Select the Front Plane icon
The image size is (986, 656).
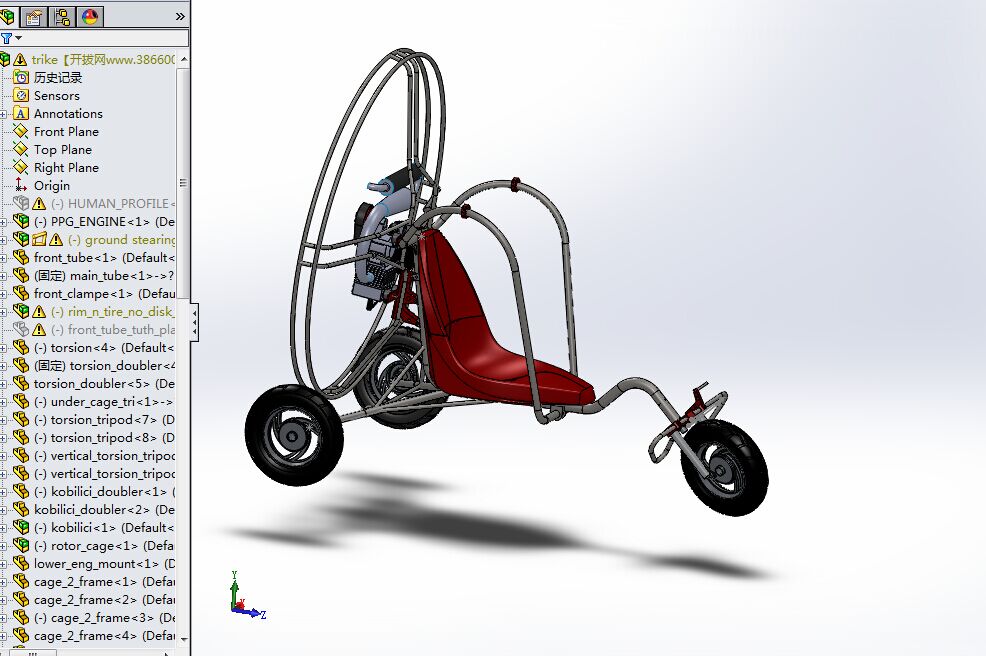(x=21, y=131)
